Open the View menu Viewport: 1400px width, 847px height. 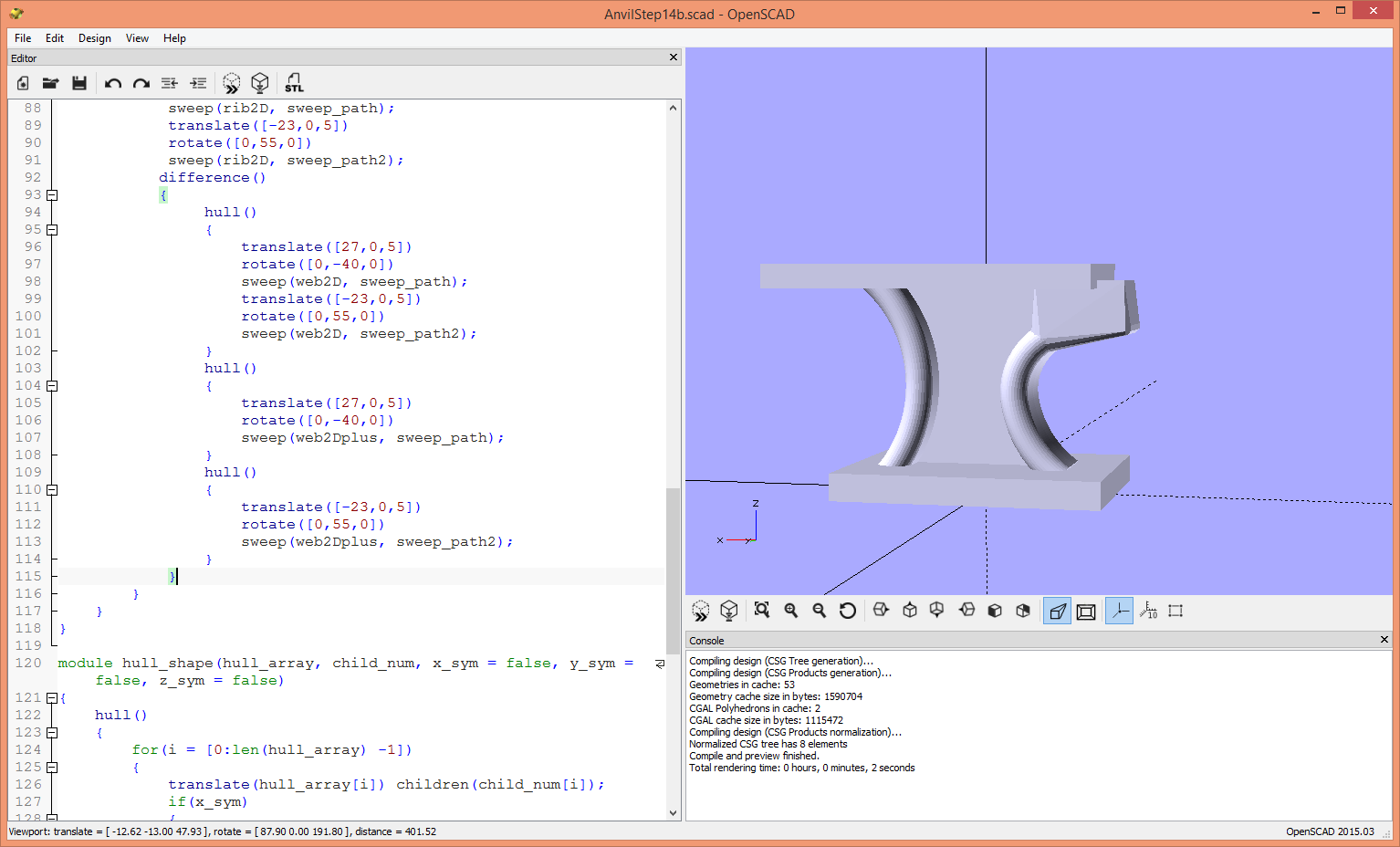(137, 38)
